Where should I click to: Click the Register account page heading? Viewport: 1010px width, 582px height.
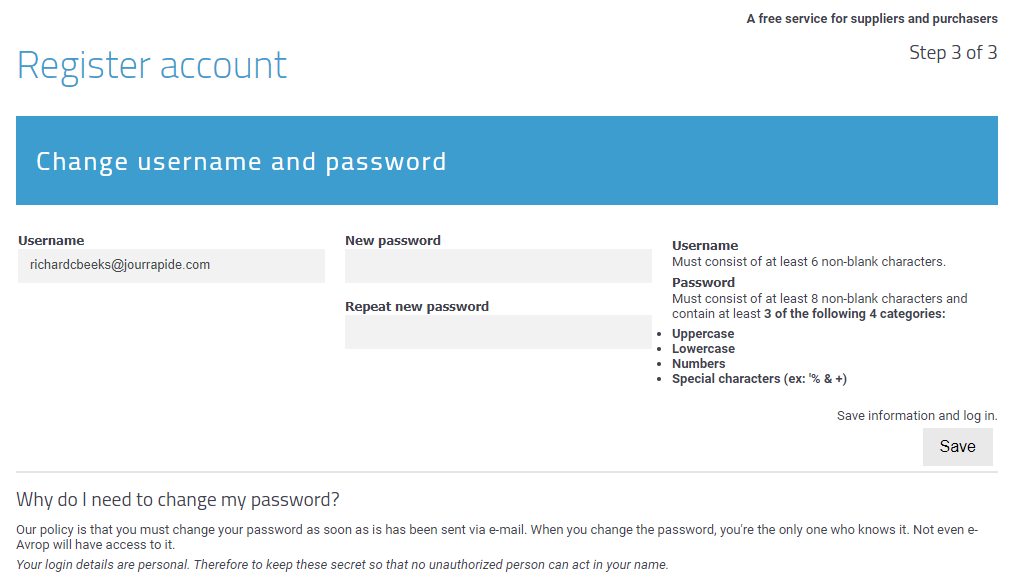(152, 65)
